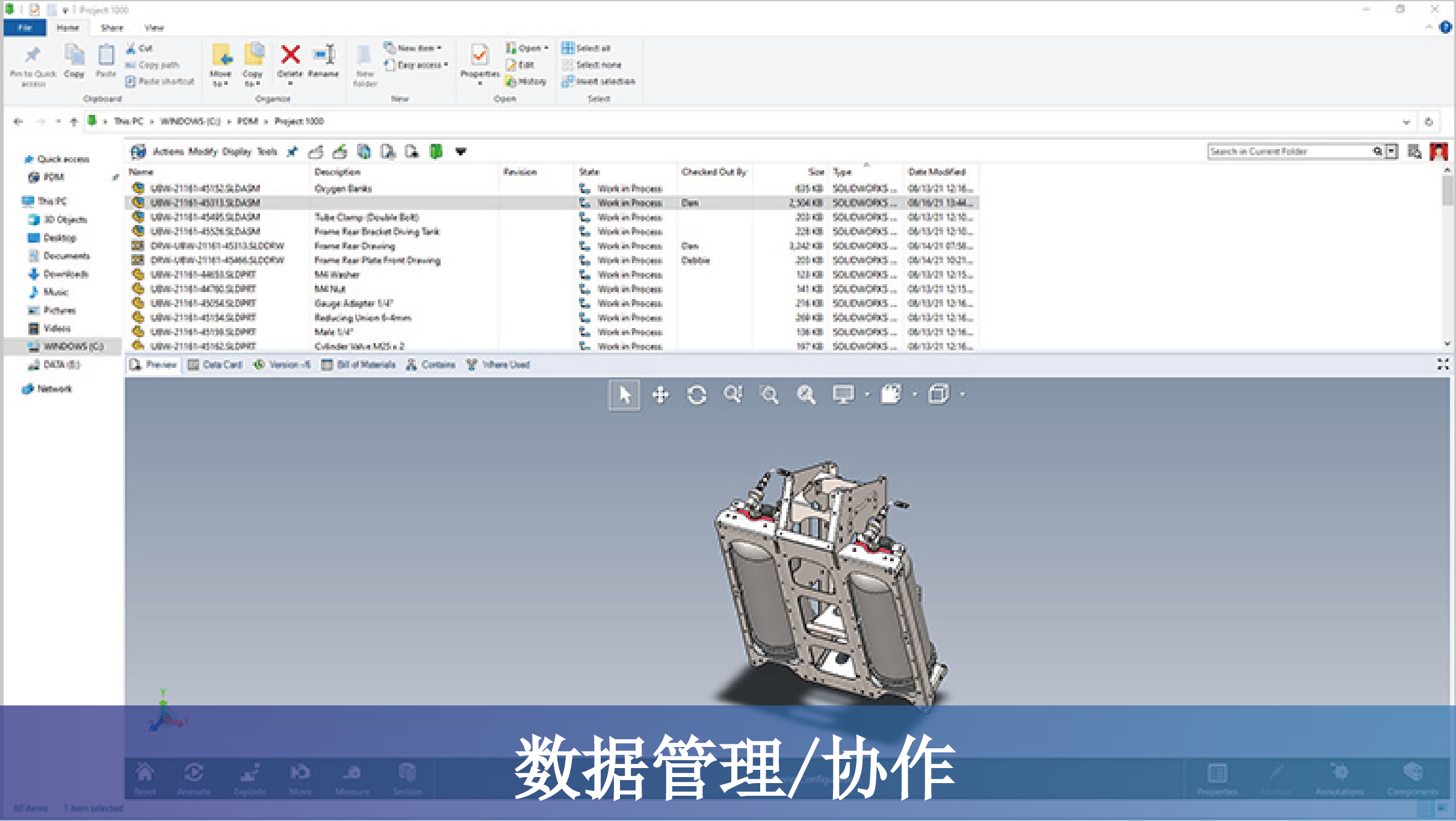1456x821 pixels.
Task: Open the Actions menu in PDM toolbar
Action: tap(168, 152)
